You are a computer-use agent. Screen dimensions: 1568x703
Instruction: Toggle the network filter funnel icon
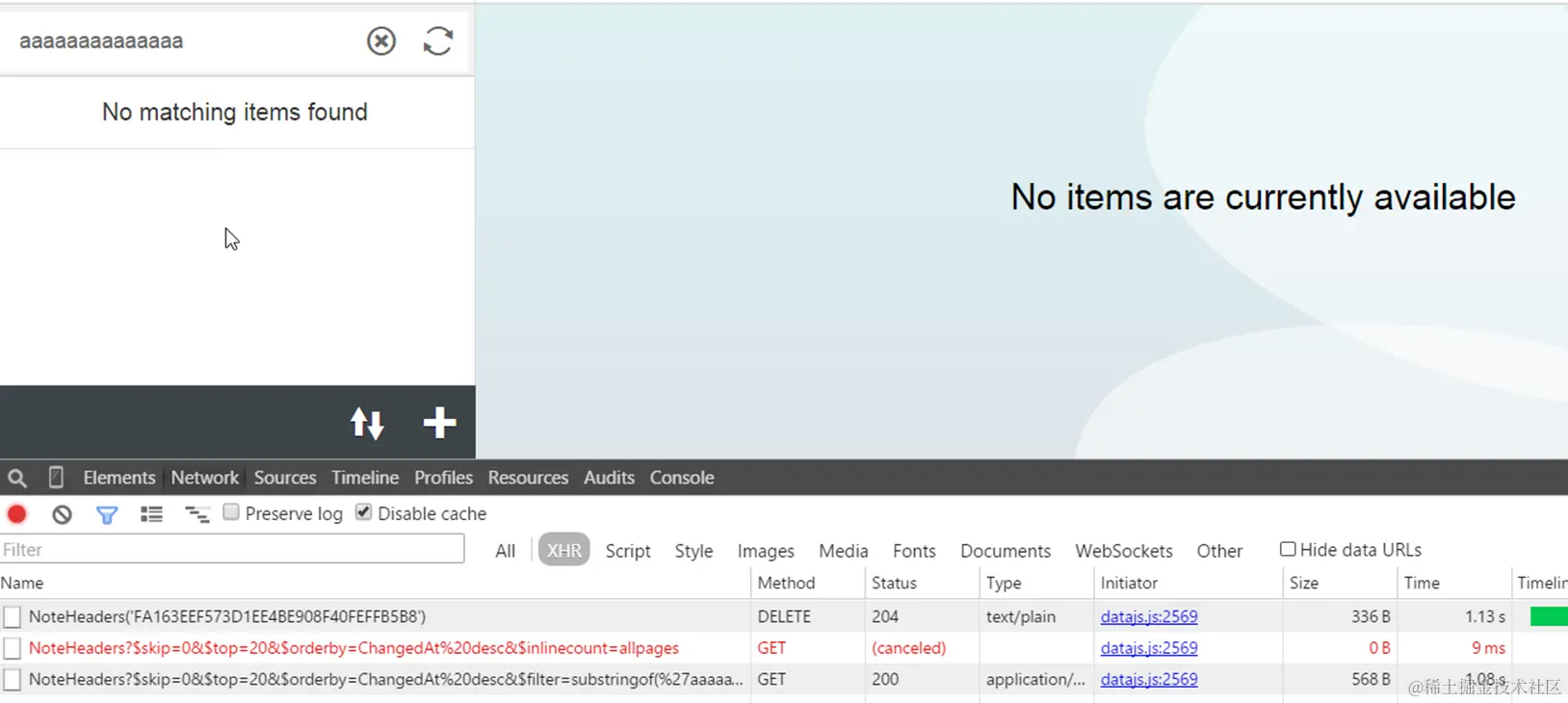point(107,514)
